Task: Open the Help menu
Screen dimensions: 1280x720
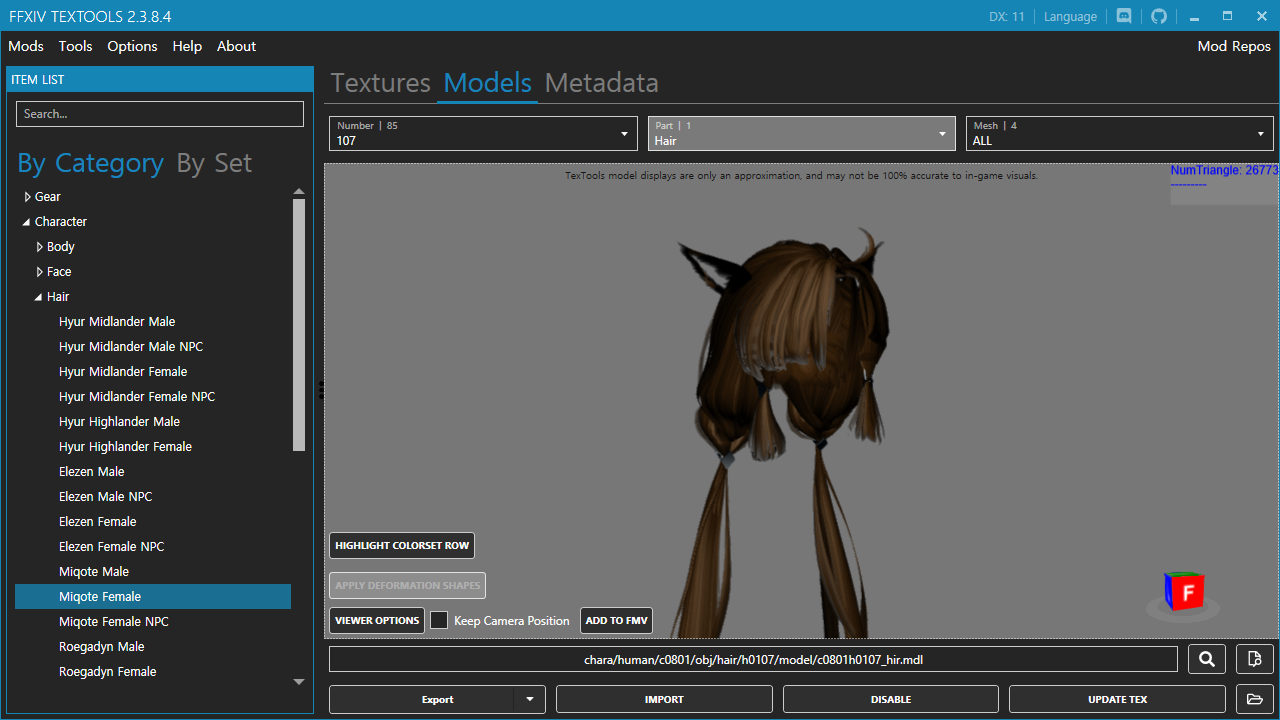Action: point(187,46)
